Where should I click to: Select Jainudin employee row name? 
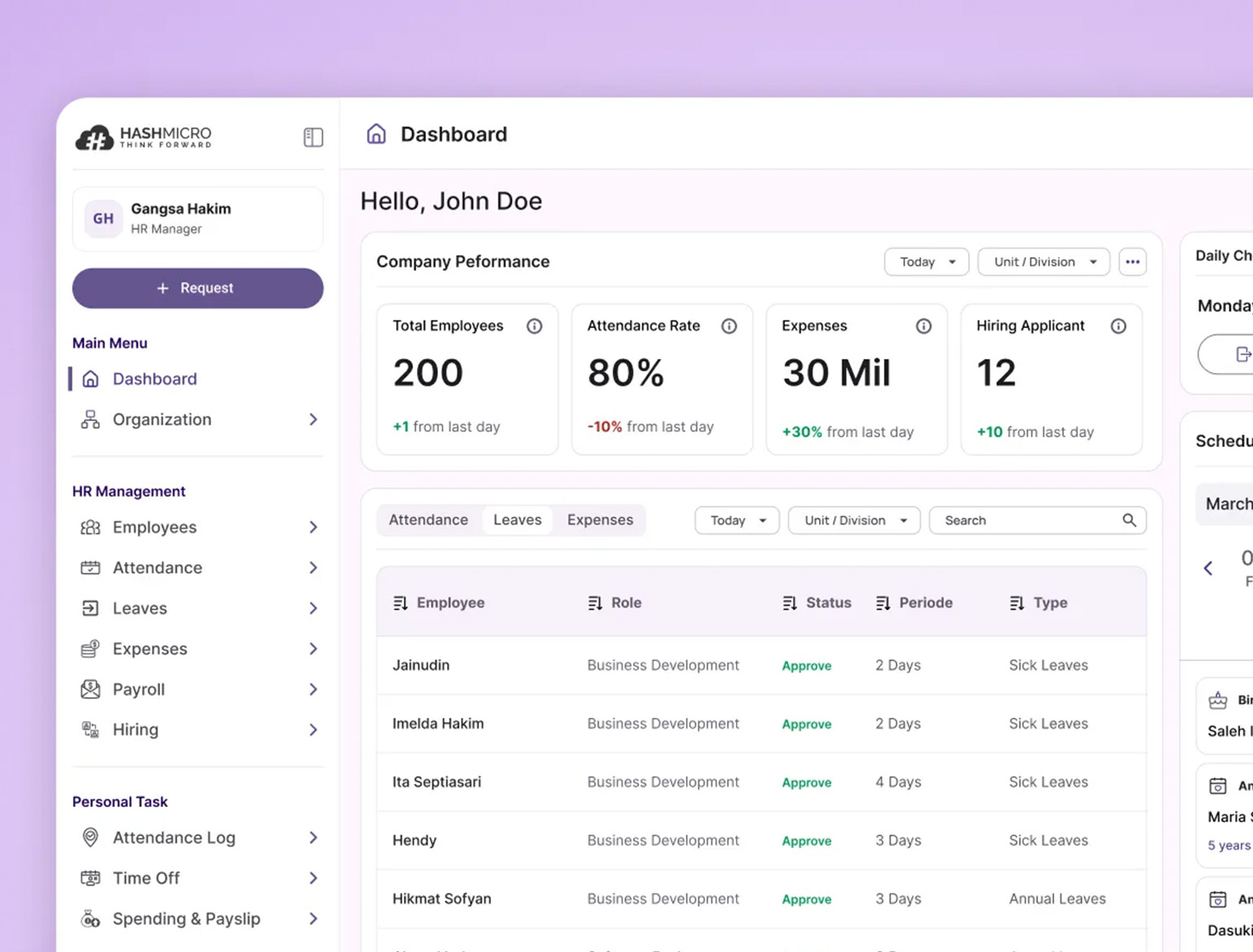pos(421,665)
